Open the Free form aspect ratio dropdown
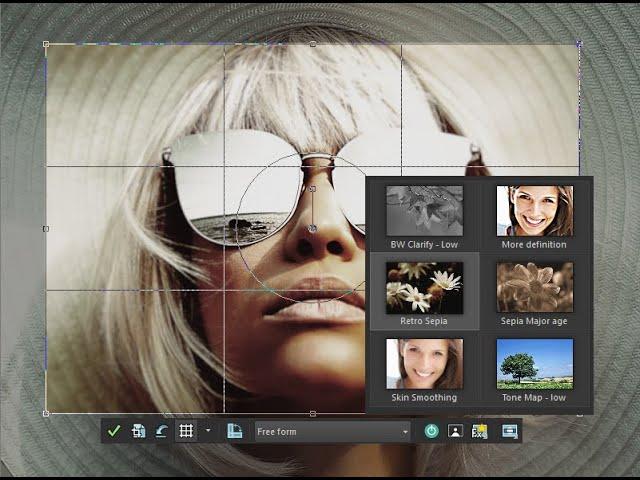The width and height of the screenshot is (640, 480). click(333, 431)
